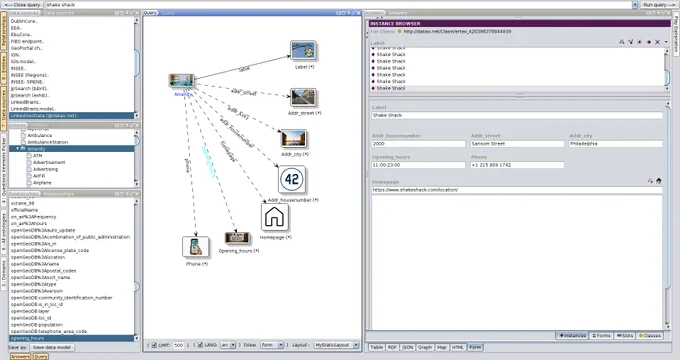
Task: Switch to the HTML view tab
Action: coord(458,347)
